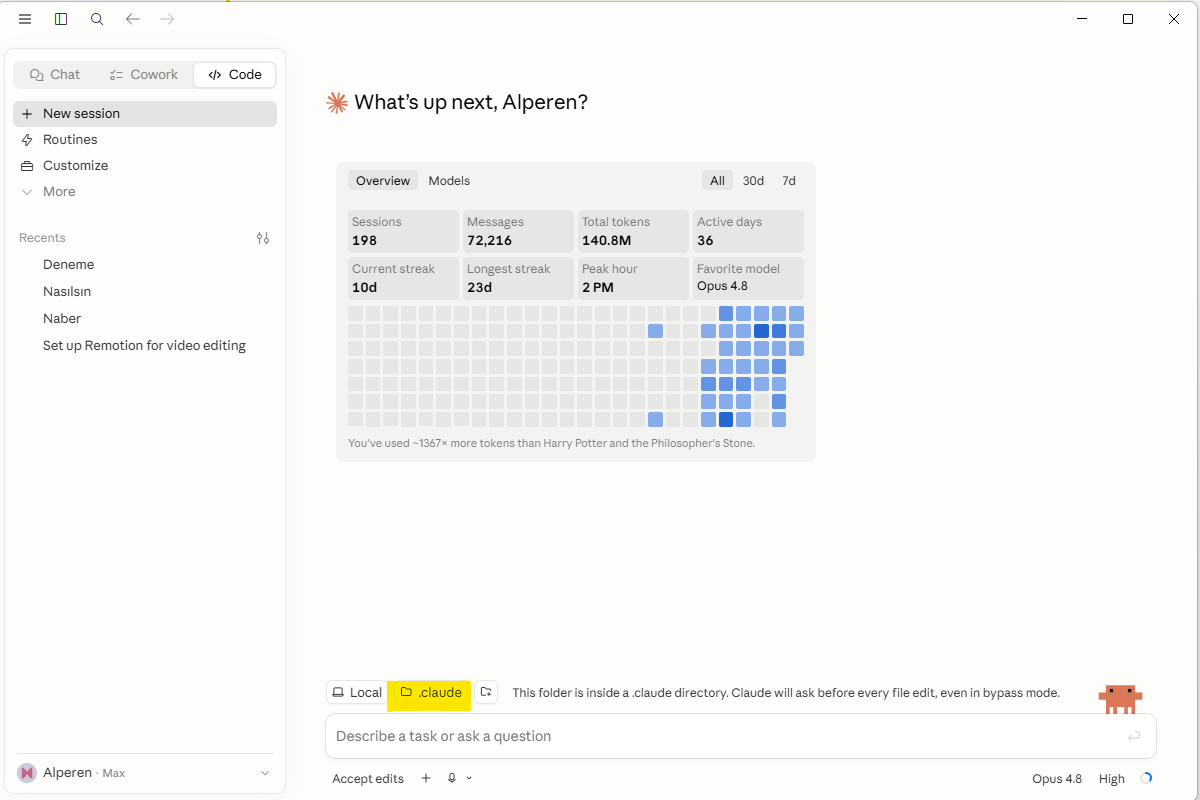This screenshot has height=800, width=1200.
Task: Select the All time range
Action: (717, 181)
